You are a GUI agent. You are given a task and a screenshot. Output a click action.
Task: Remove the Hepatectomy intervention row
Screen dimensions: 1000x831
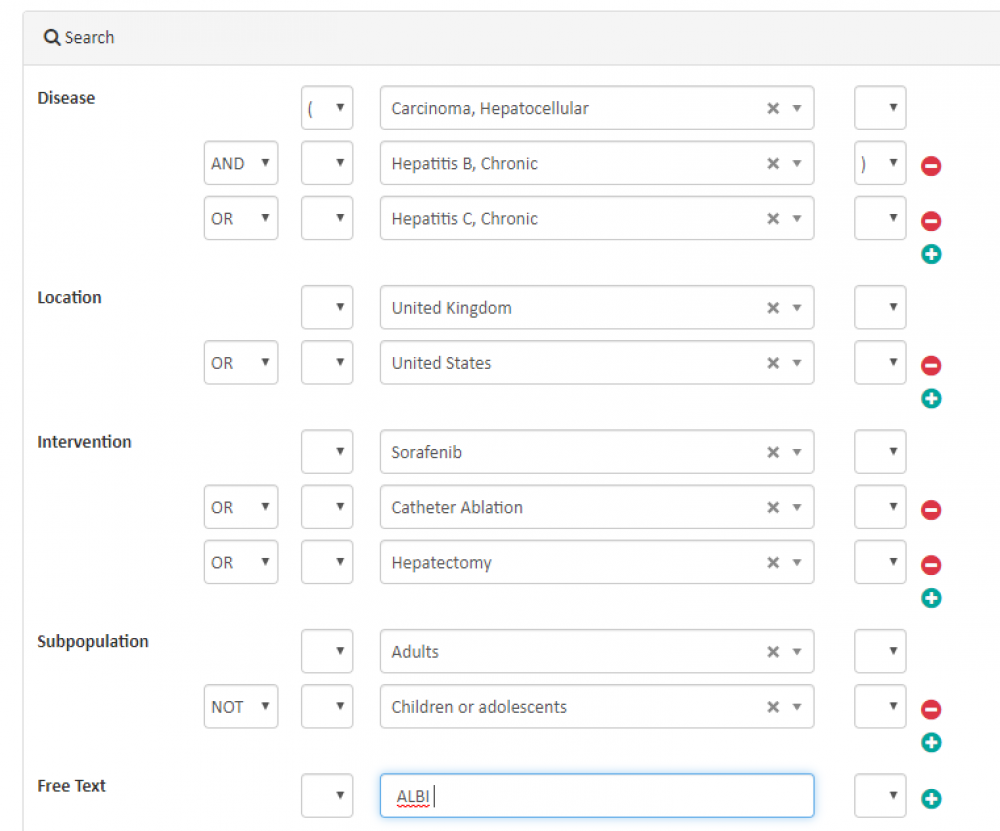(x=931, y=565)
